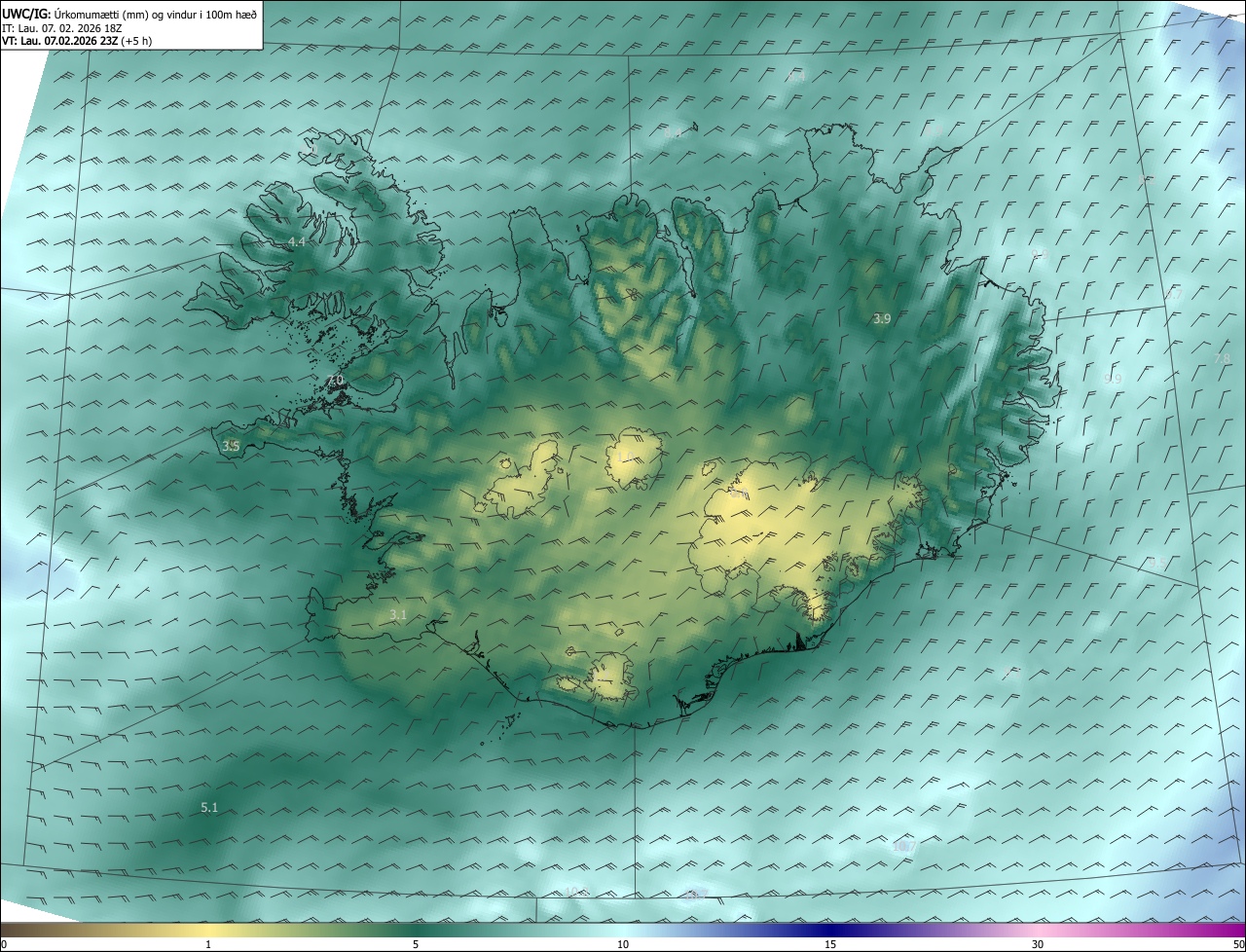
Task: Select the 'VT: Lau. 07.02.2026 23Z (+5 h)' line
Action: tap(78, 41)
